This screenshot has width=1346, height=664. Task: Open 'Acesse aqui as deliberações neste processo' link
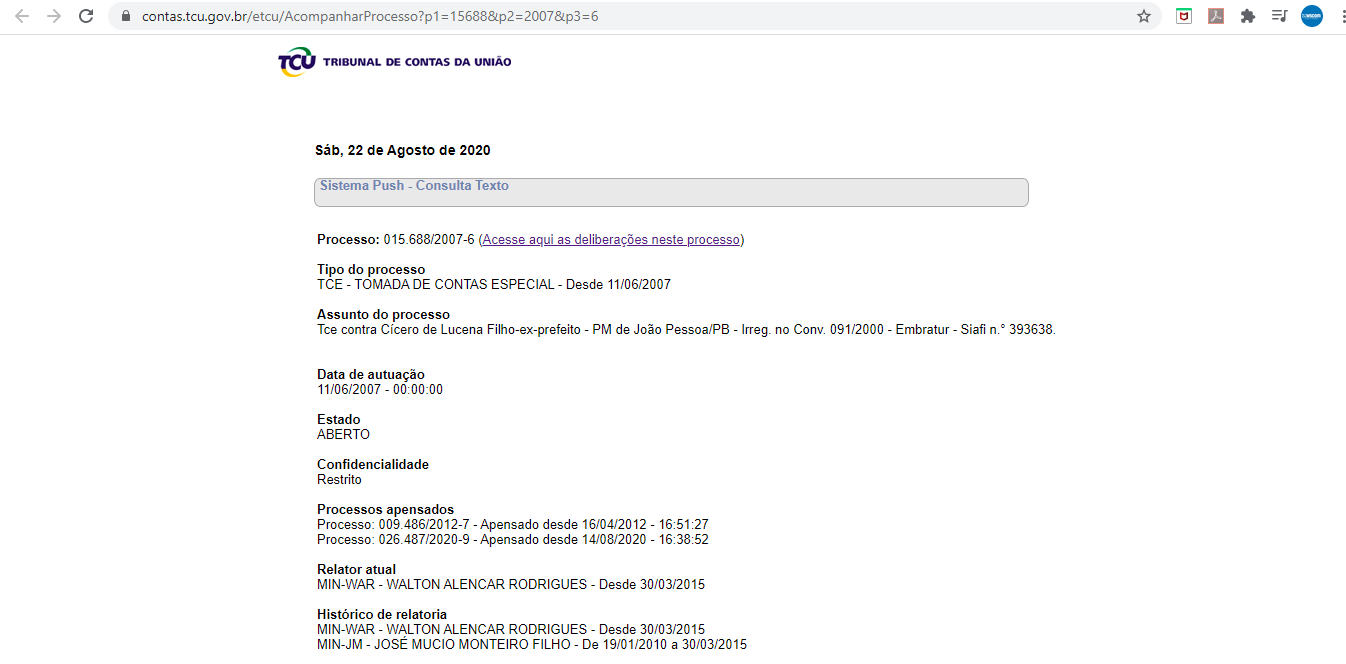click(611, 240)
